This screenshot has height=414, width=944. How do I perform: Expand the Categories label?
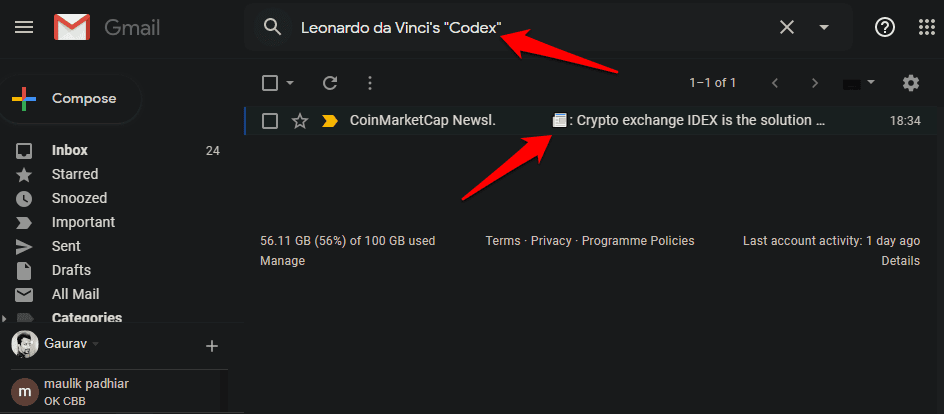[x=5, y=318]
